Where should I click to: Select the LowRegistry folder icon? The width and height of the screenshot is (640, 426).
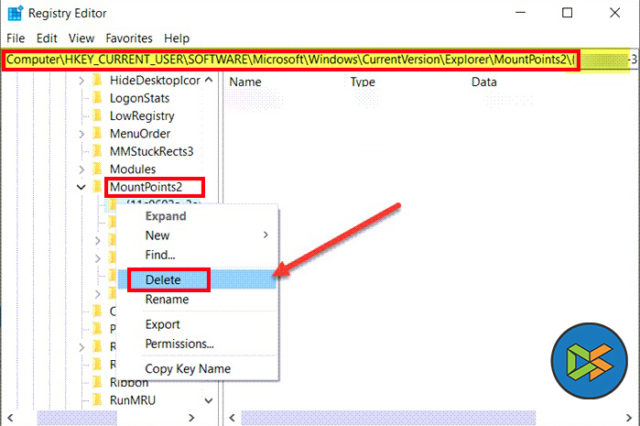coord(98,116)
